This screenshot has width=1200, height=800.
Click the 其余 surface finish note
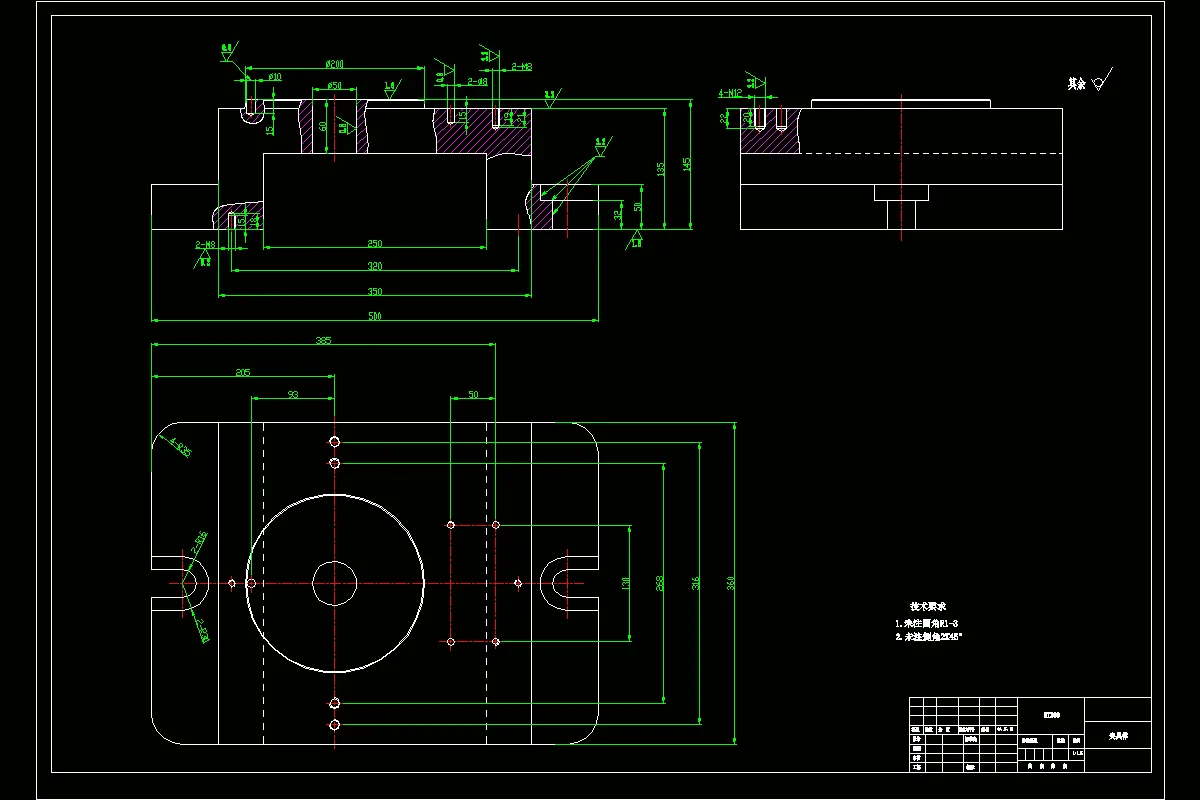[x=1076, y=84]
